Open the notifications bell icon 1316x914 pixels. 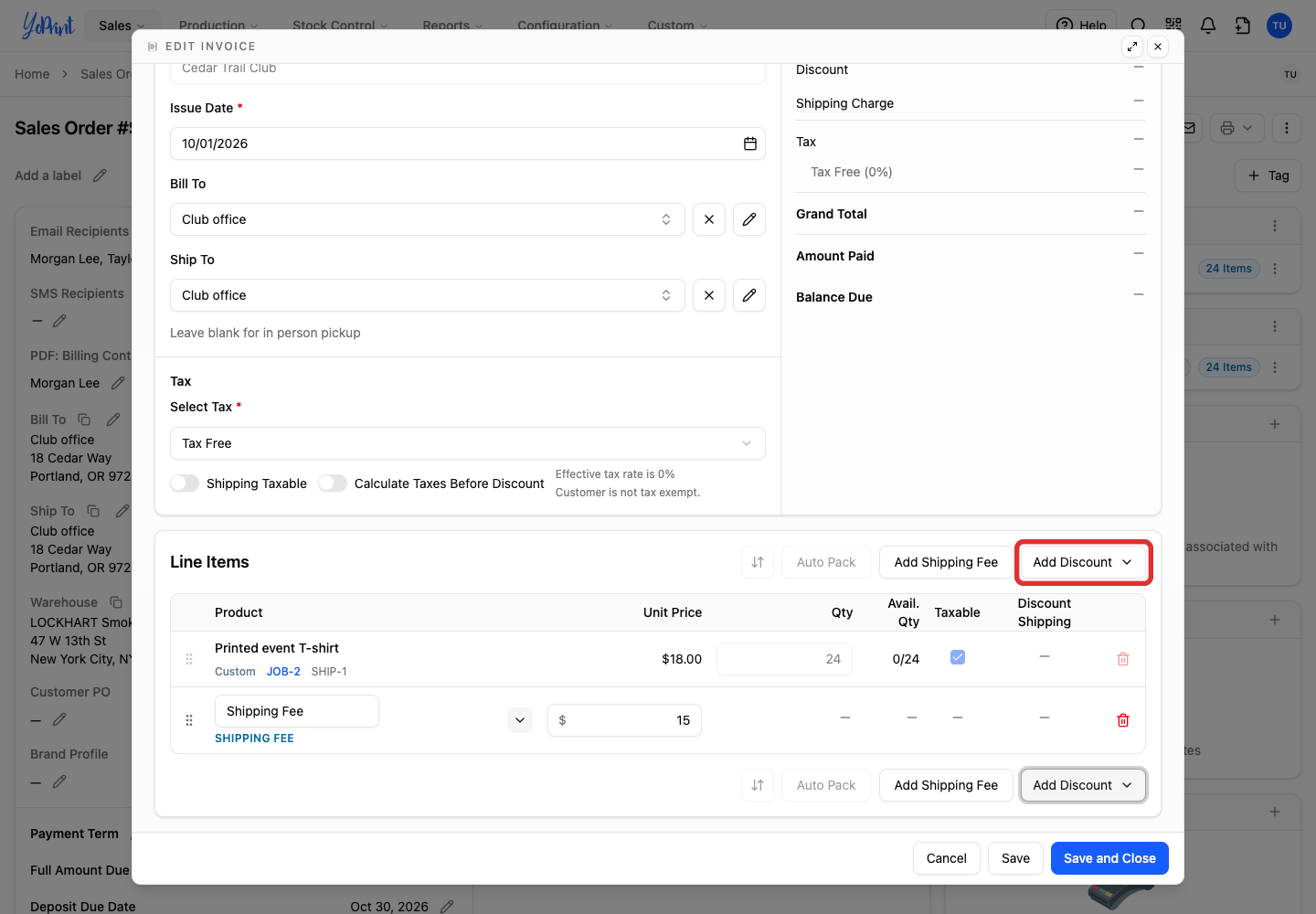tap(1208, 26)
